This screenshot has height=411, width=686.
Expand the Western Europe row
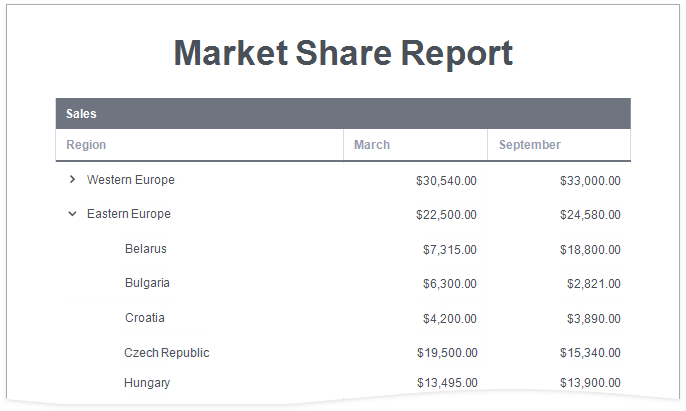72,180
